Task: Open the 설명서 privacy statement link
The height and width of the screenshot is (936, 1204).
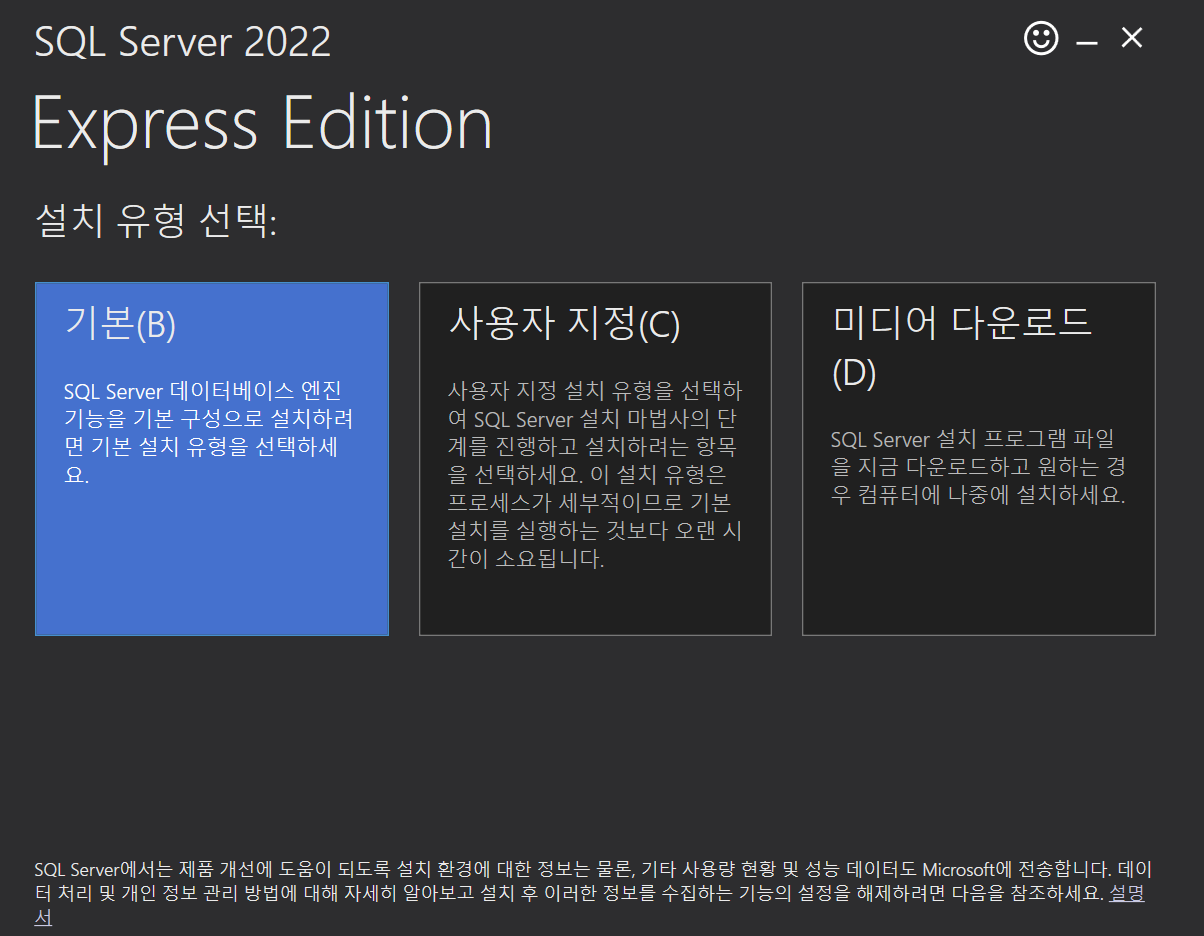Action: [x=1127, y=894]
